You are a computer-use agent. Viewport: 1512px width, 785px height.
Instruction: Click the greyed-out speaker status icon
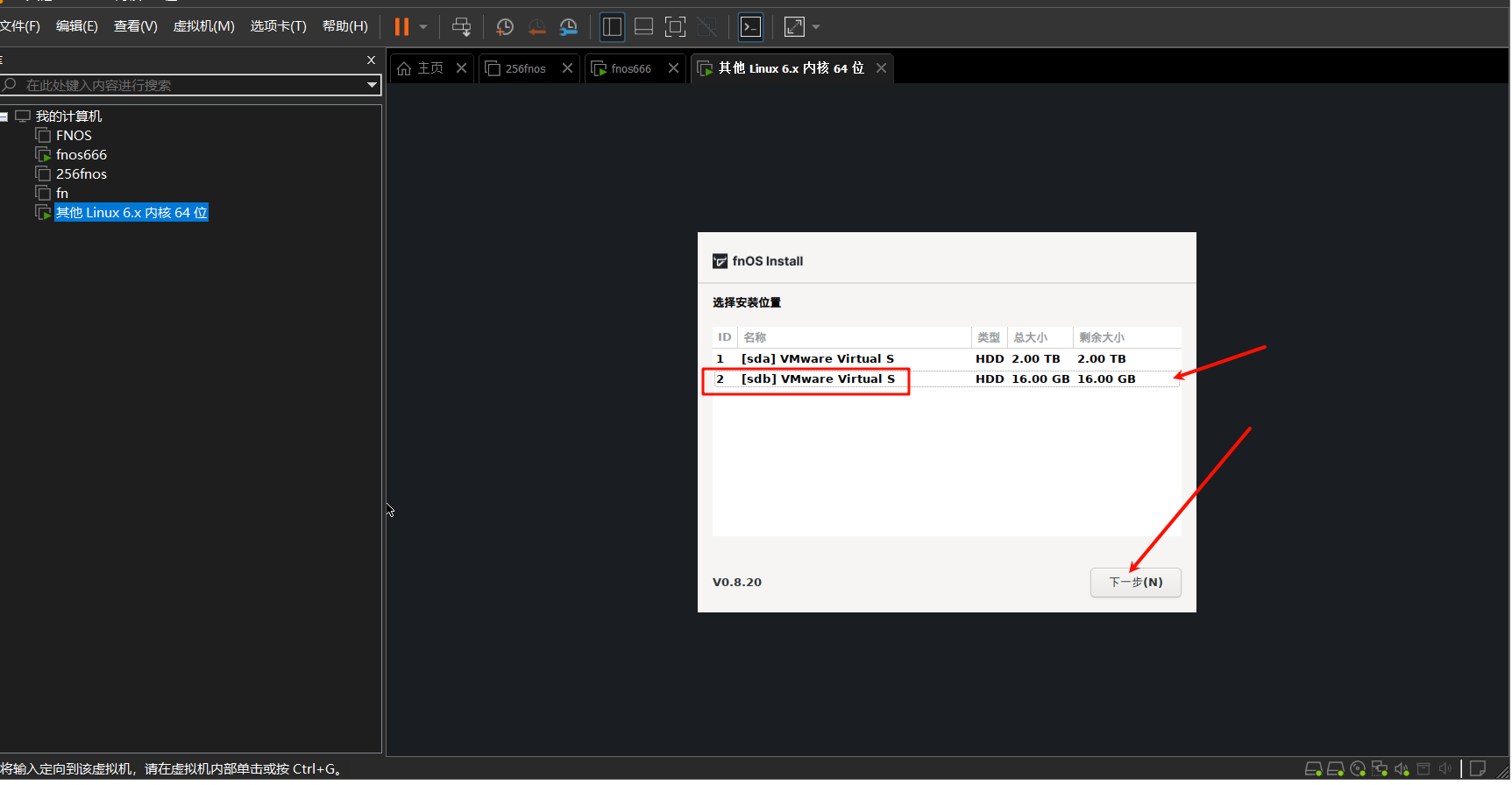(x=1445, y=769)
